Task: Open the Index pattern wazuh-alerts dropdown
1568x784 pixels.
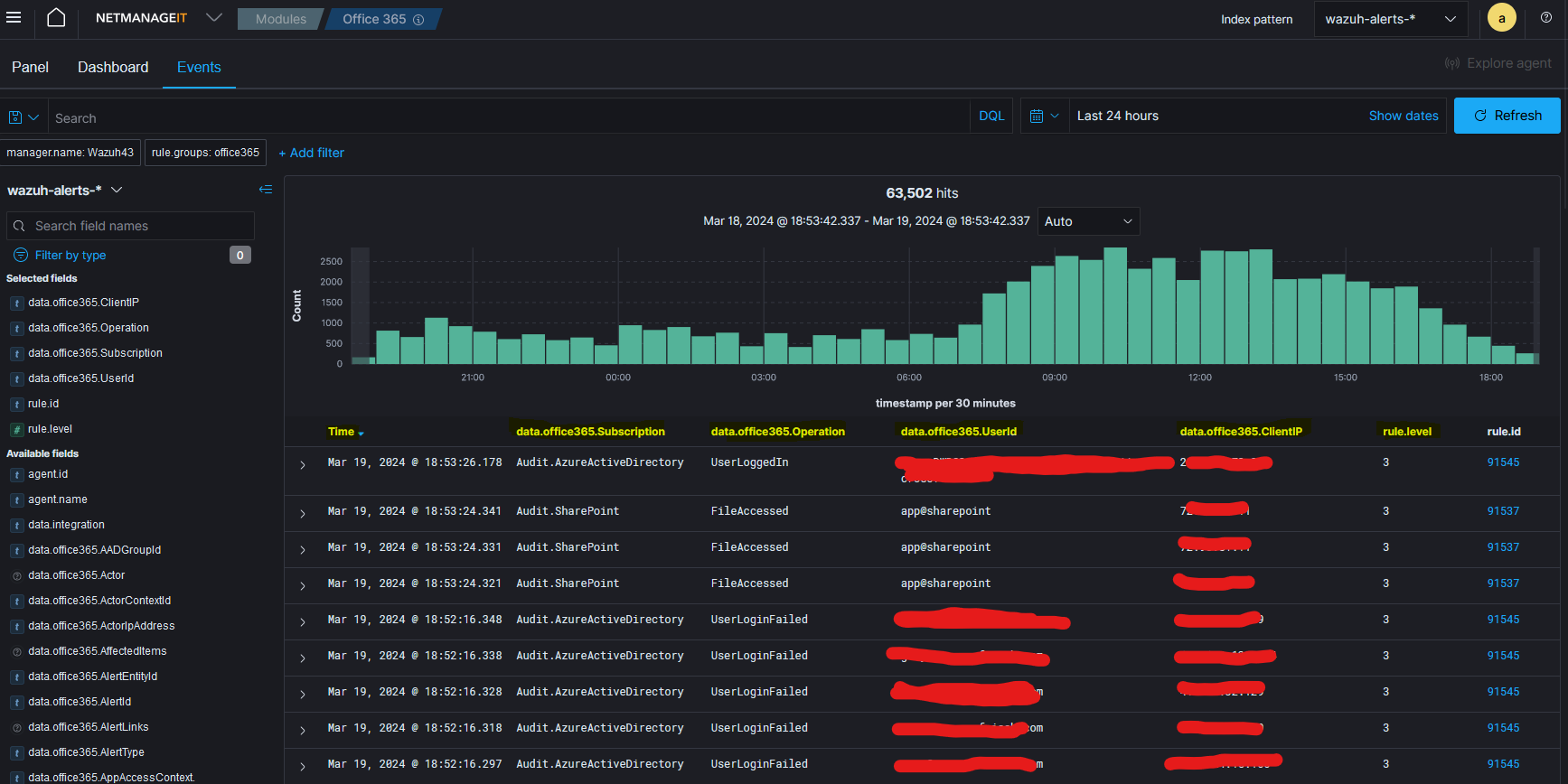Action: (x=1390, y=19)
